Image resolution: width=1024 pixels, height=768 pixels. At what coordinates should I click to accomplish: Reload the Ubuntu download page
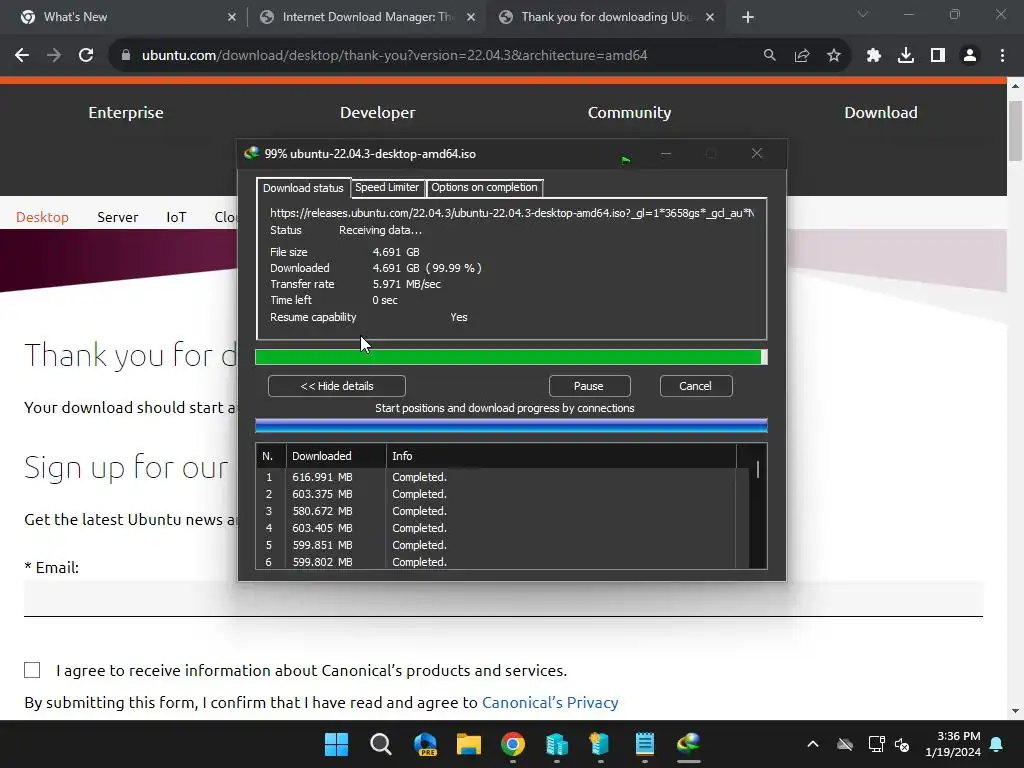86,56
